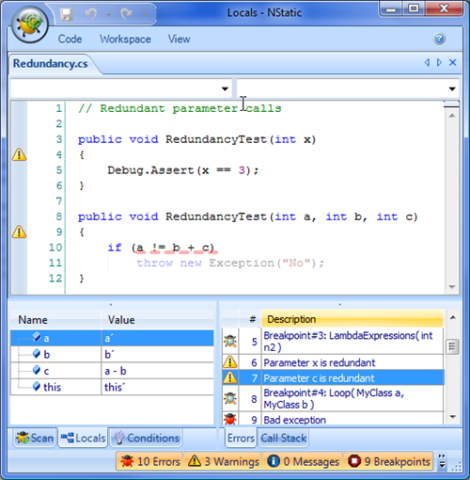Image resolution: width=470 pixels, height=480 pixels.
Task: Select the local variable row this
Action: pos(112,387)
